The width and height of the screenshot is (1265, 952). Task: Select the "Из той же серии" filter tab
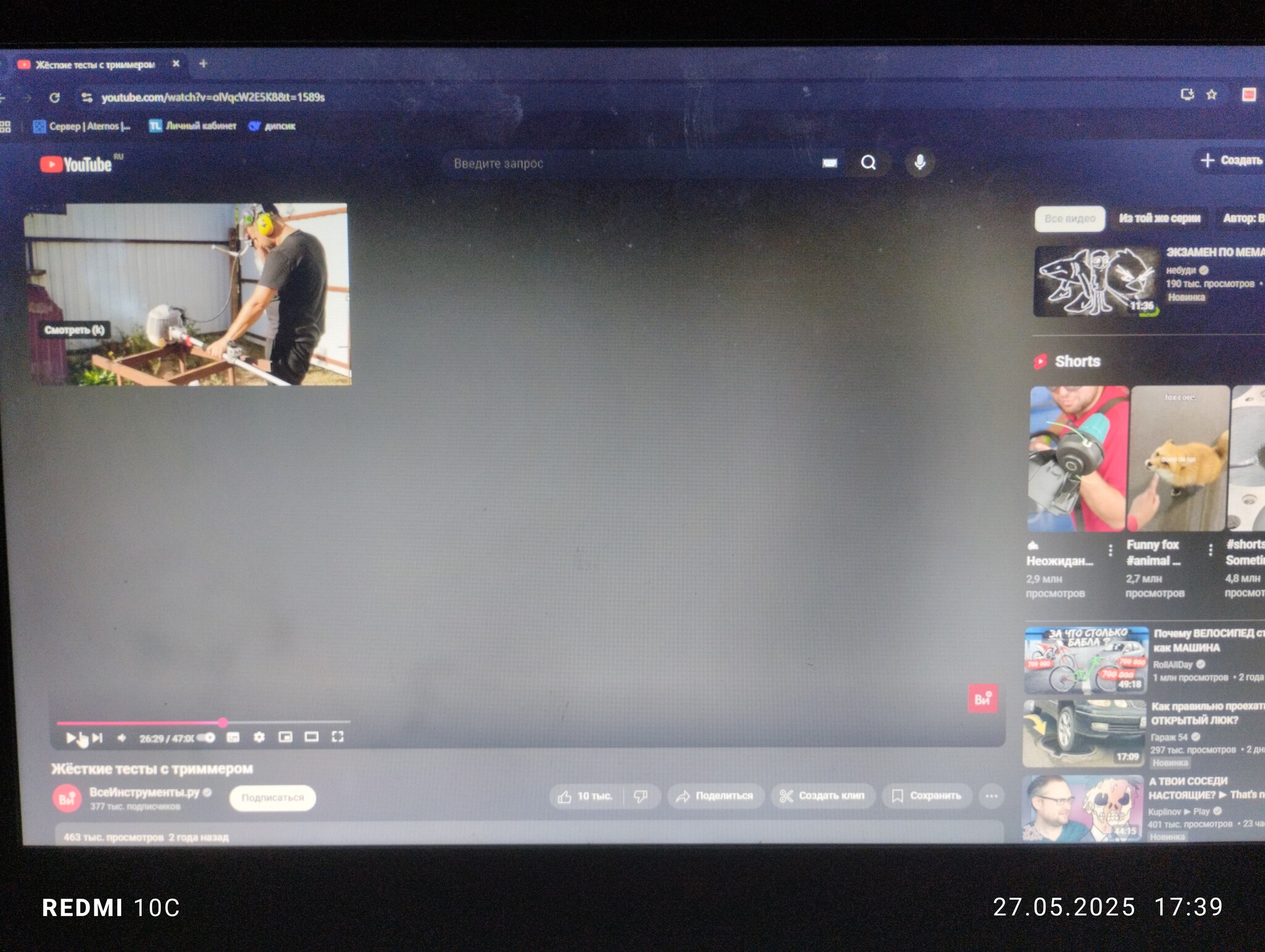coord(1159,218)
